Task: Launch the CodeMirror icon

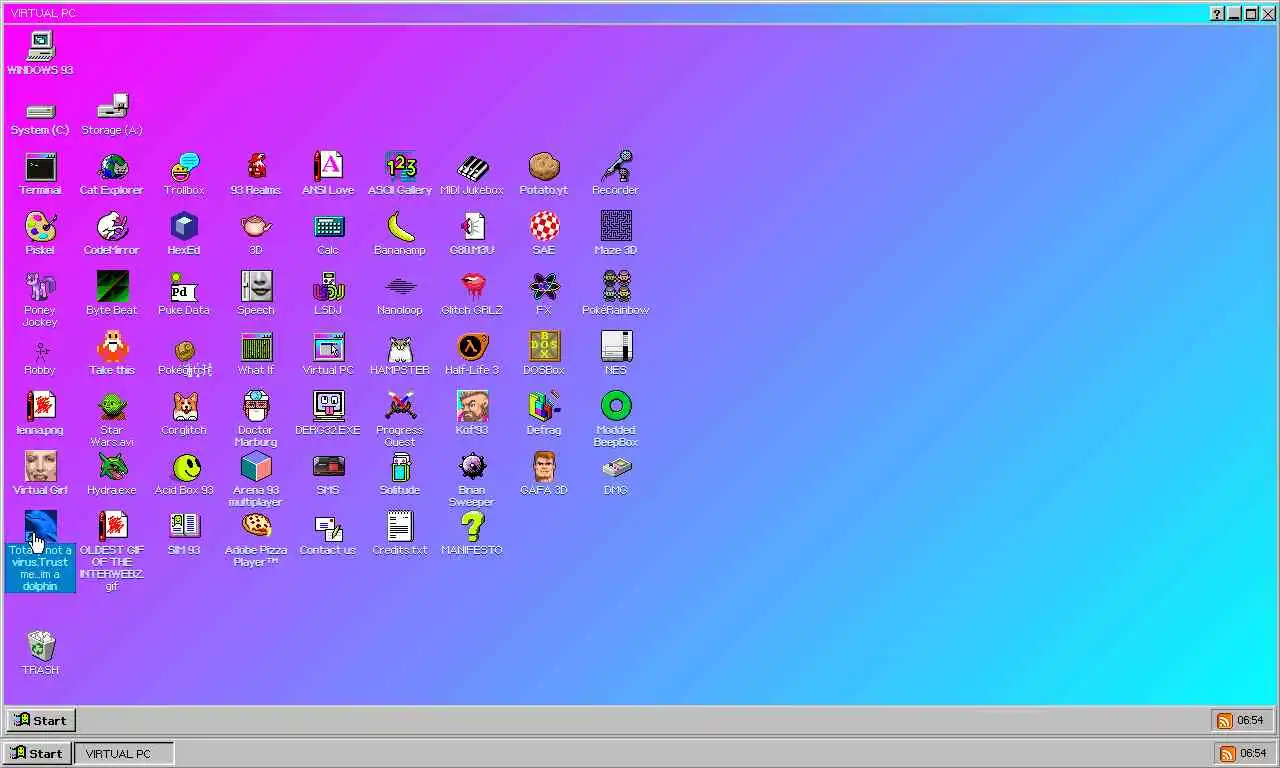Action: click(x=112, y=226)
